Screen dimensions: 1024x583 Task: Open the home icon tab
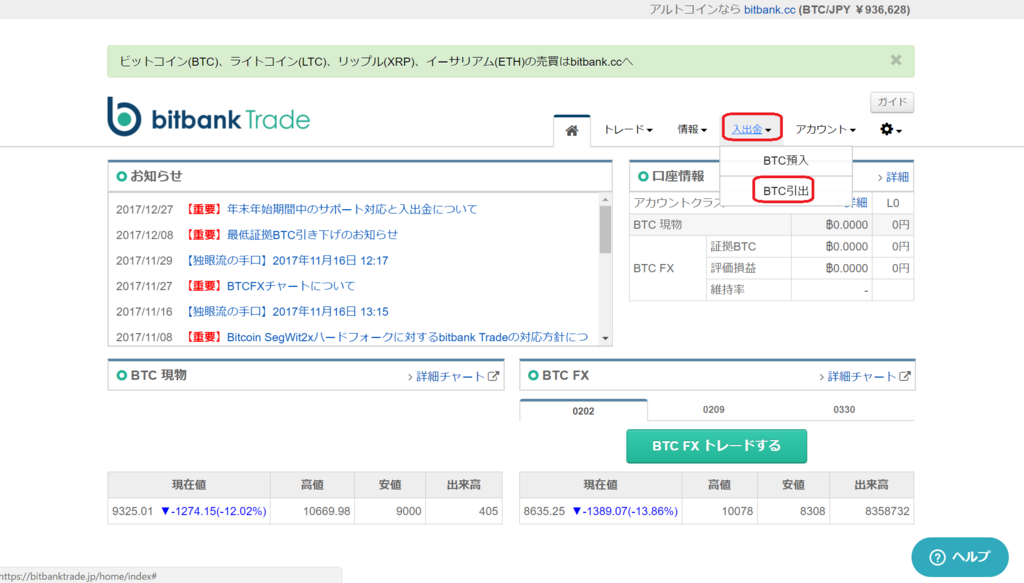(571, 130)
